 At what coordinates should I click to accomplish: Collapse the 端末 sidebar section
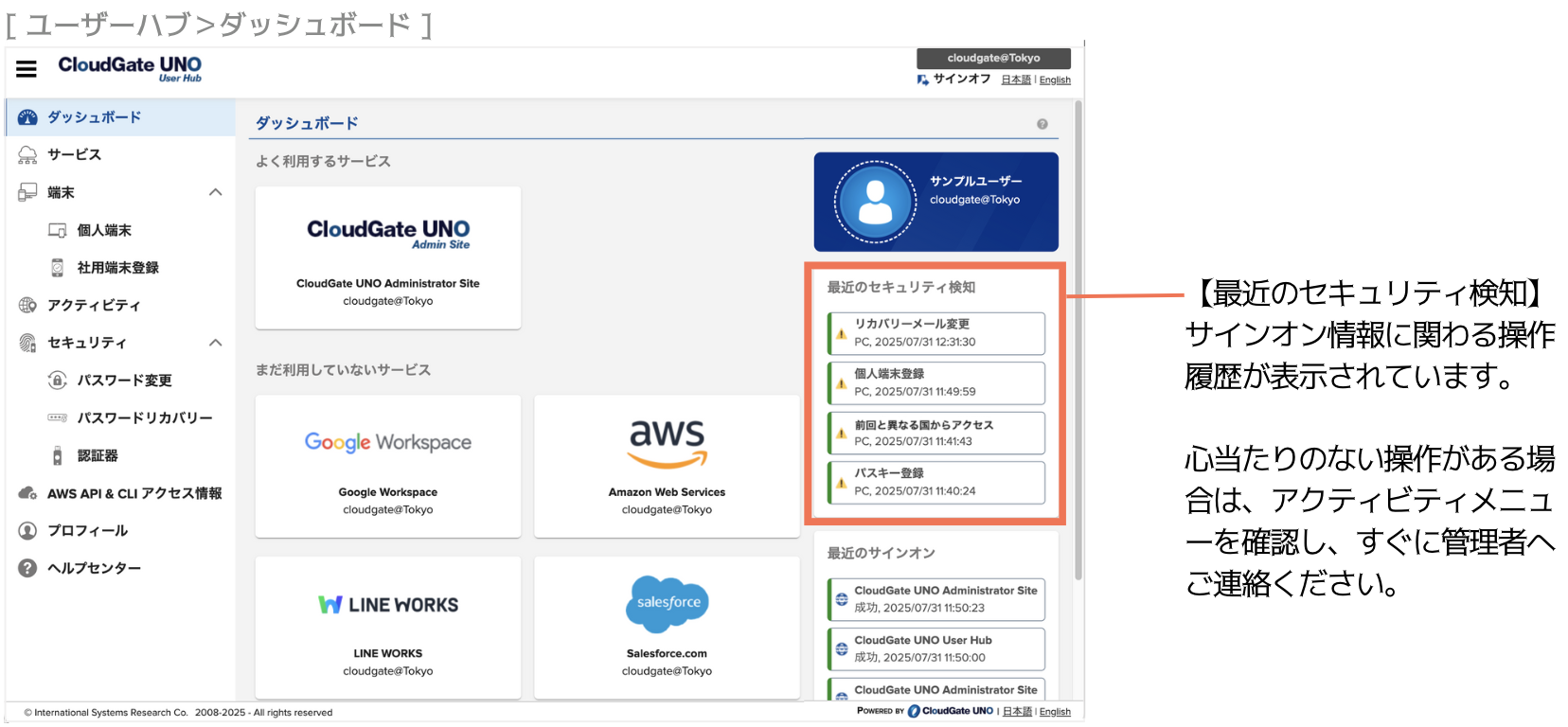(x=216, y=192)
